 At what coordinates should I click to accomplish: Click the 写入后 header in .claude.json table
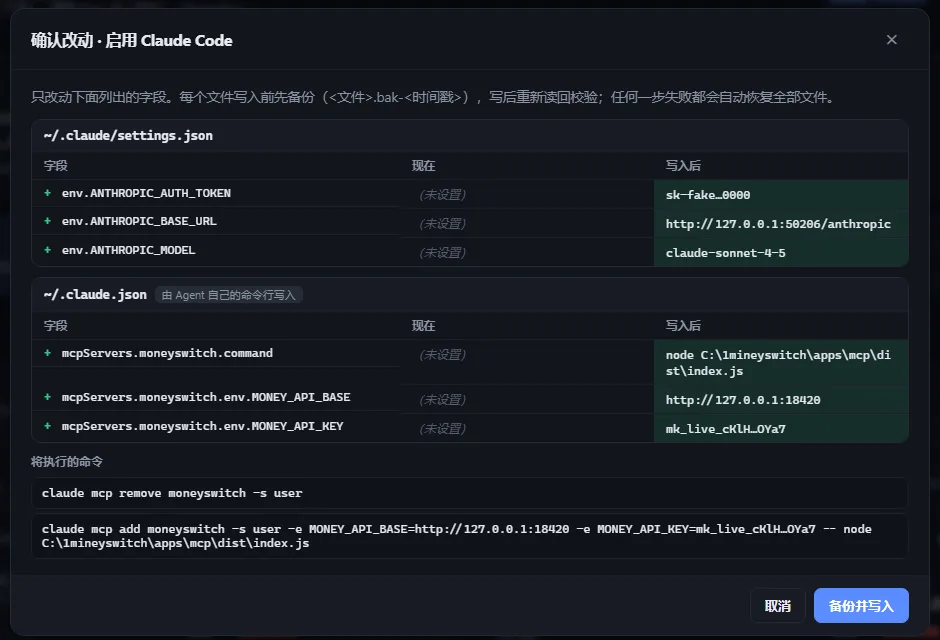683,325
